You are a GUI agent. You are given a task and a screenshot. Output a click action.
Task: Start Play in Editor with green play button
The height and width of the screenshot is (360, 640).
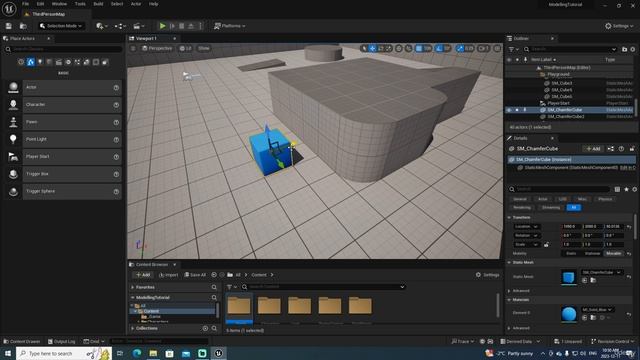tap(162, 26)
